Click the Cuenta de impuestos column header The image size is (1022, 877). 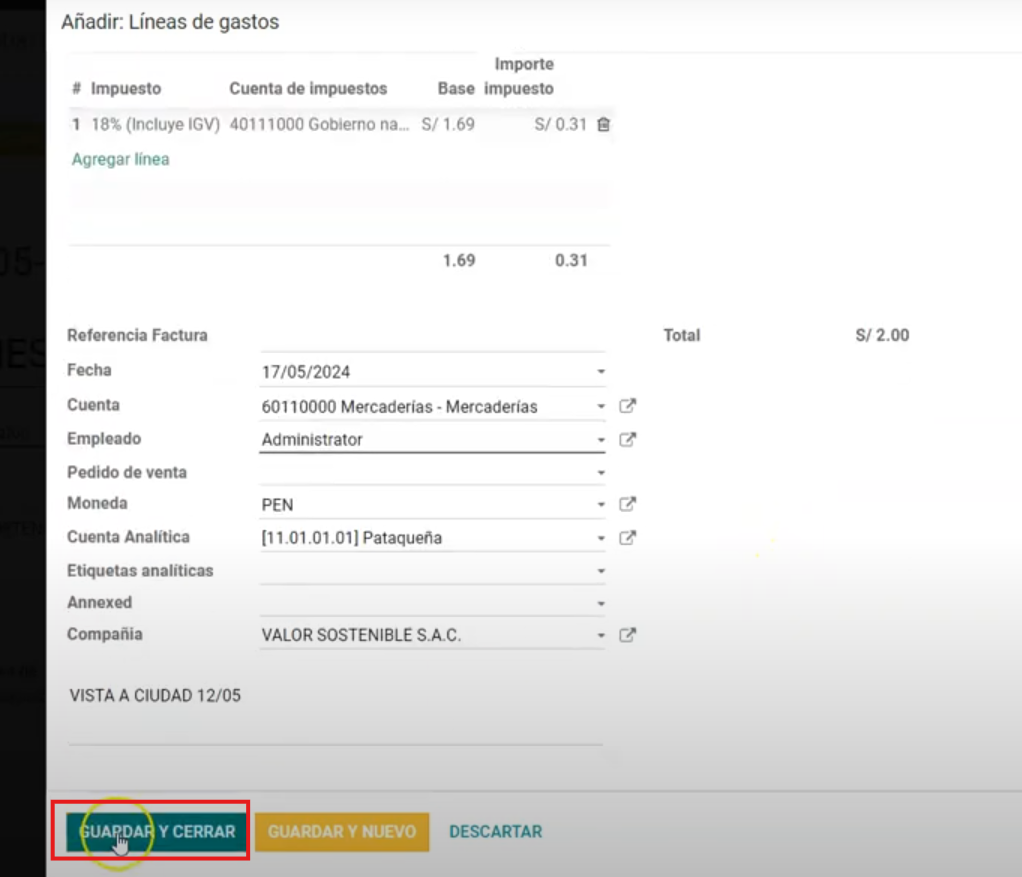(307, 88)
